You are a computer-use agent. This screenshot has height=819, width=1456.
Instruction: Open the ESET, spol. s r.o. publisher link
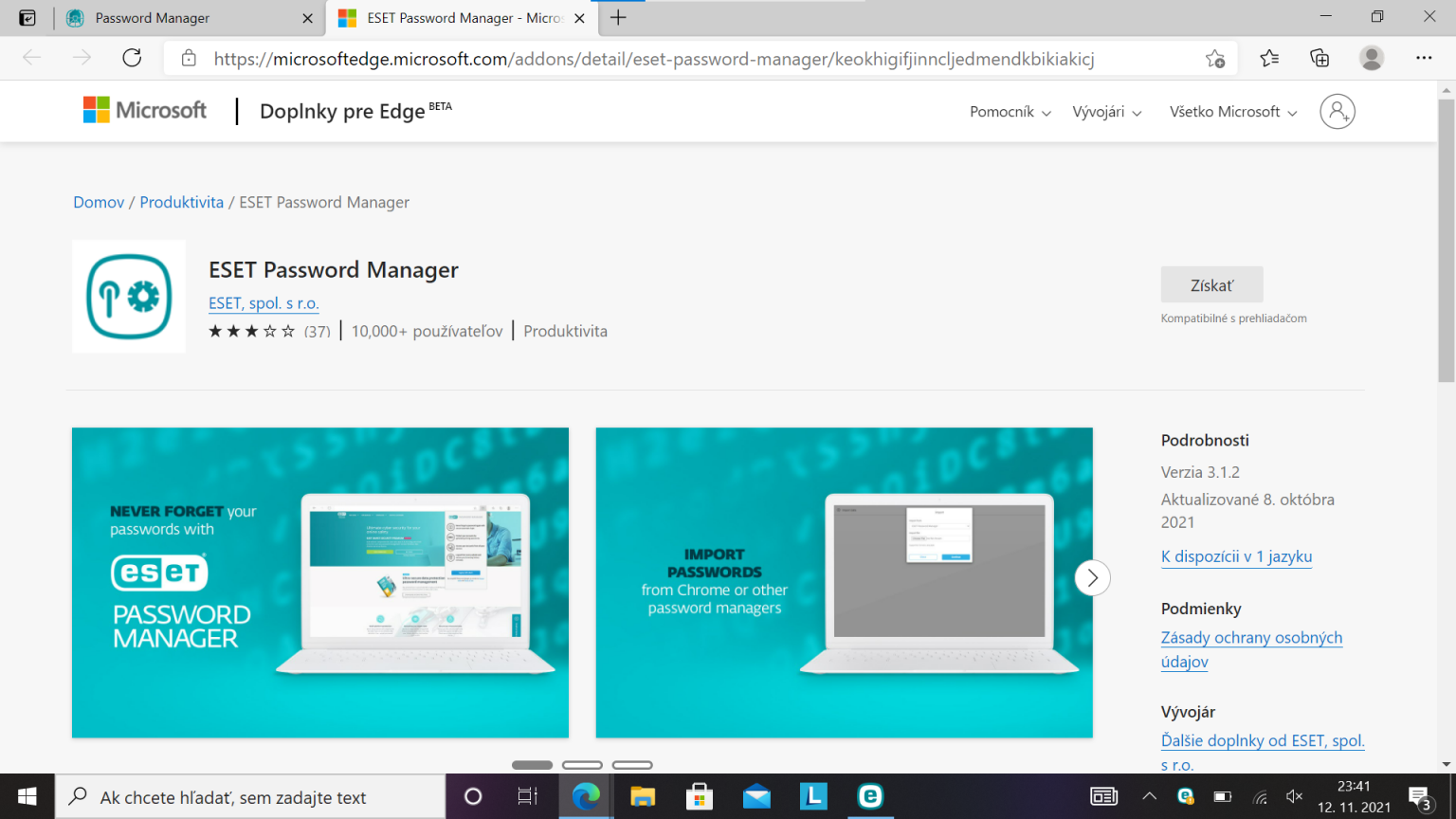264,303
